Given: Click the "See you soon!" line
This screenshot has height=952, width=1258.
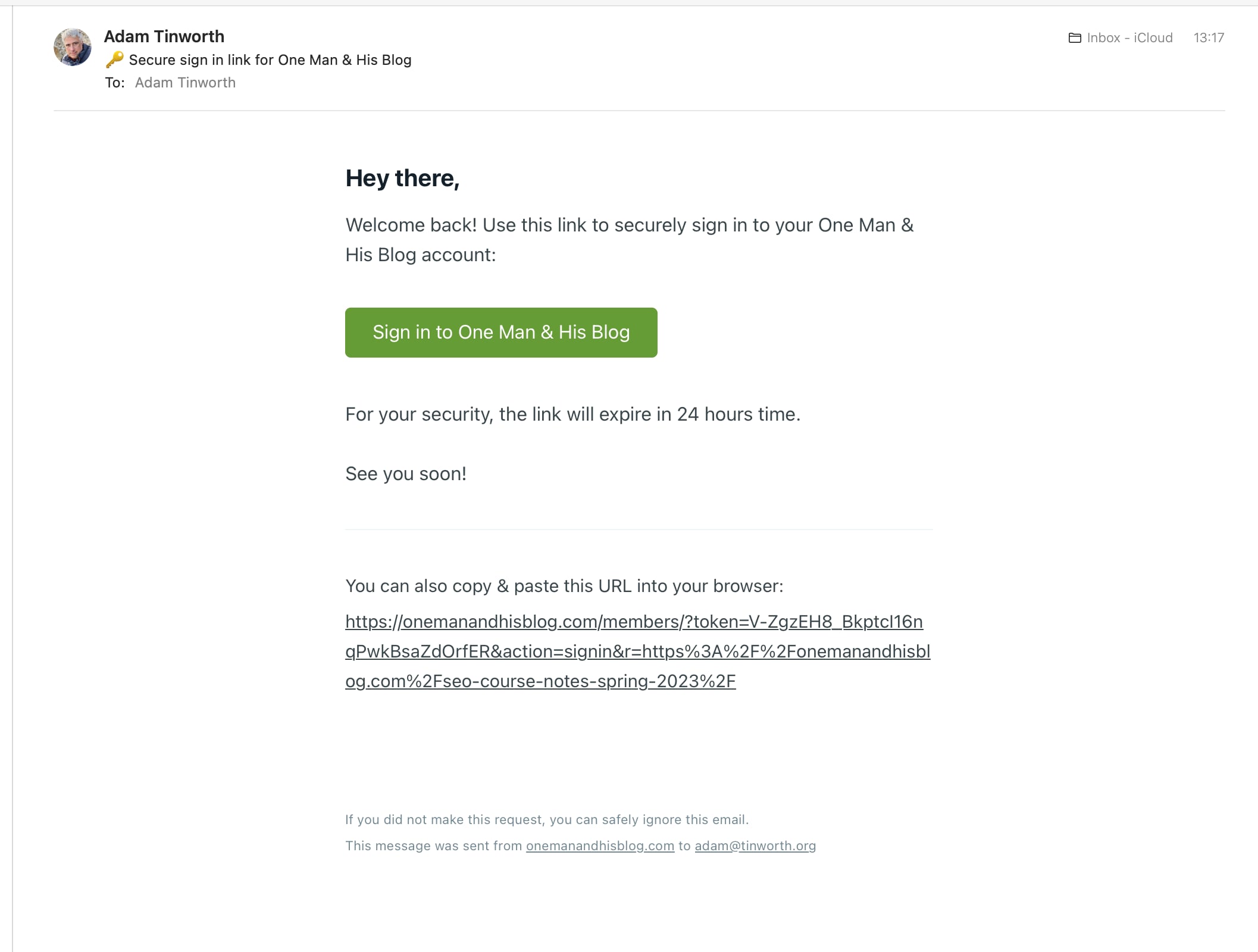Looking at the screenshot, I should 406,474.
